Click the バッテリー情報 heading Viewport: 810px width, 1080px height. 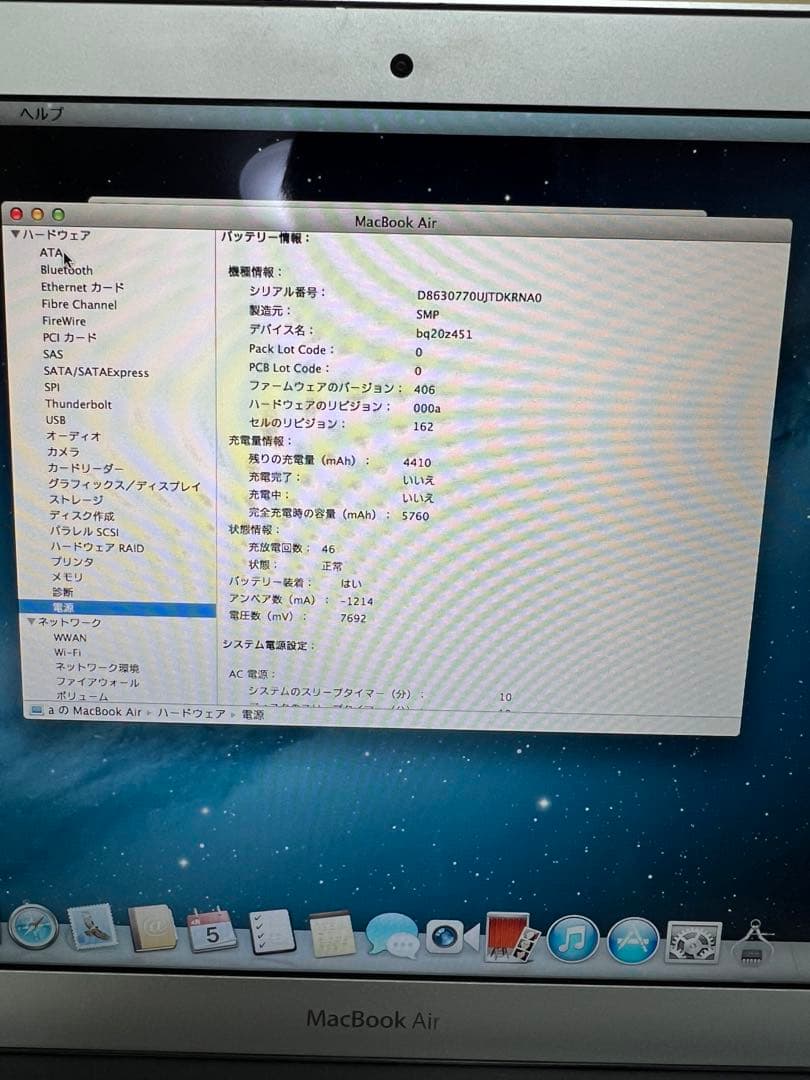pos(265,238)
